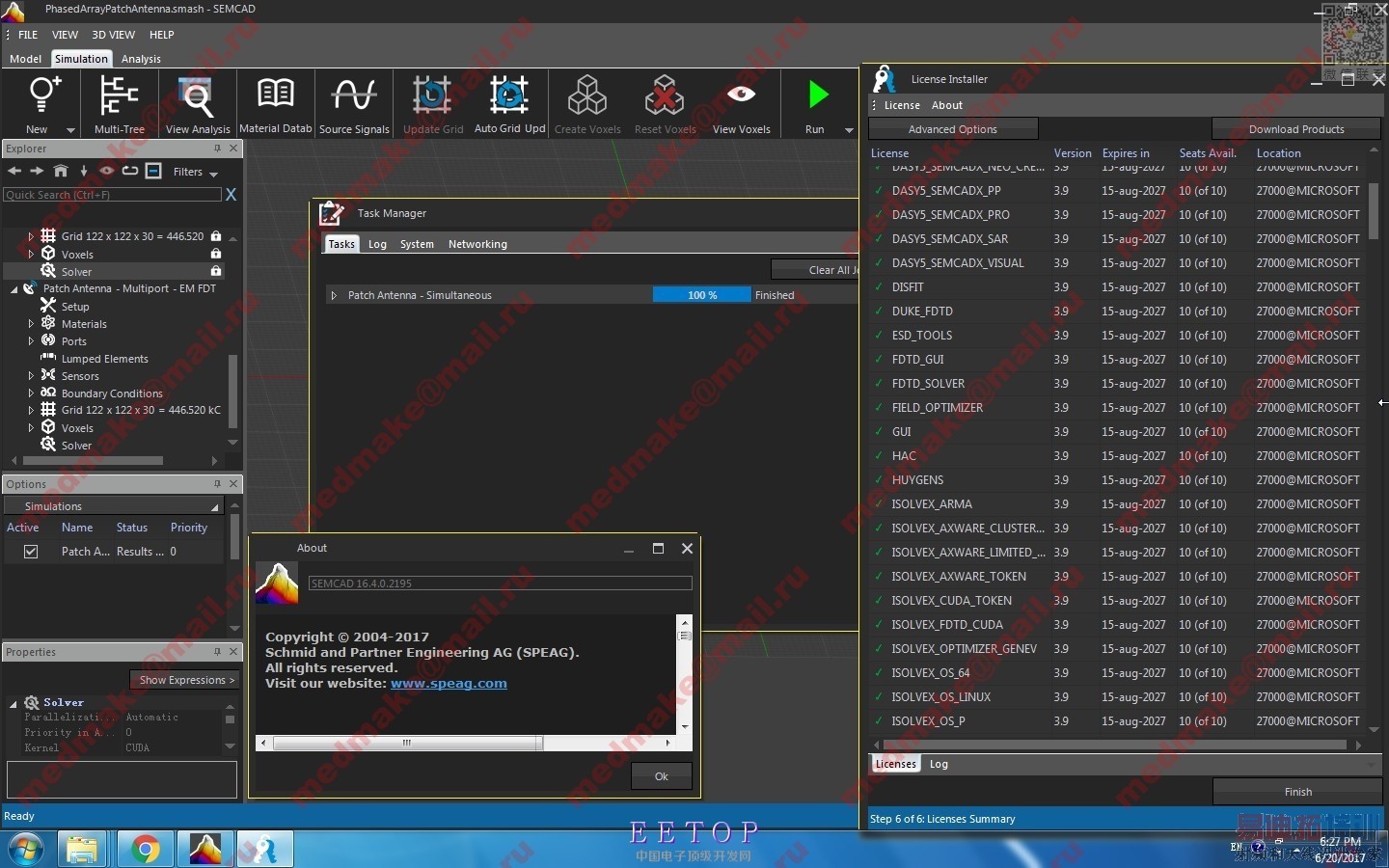Open the Run button dropdown arrow
The image size is (1389, 868).
[x=849, y=130]
